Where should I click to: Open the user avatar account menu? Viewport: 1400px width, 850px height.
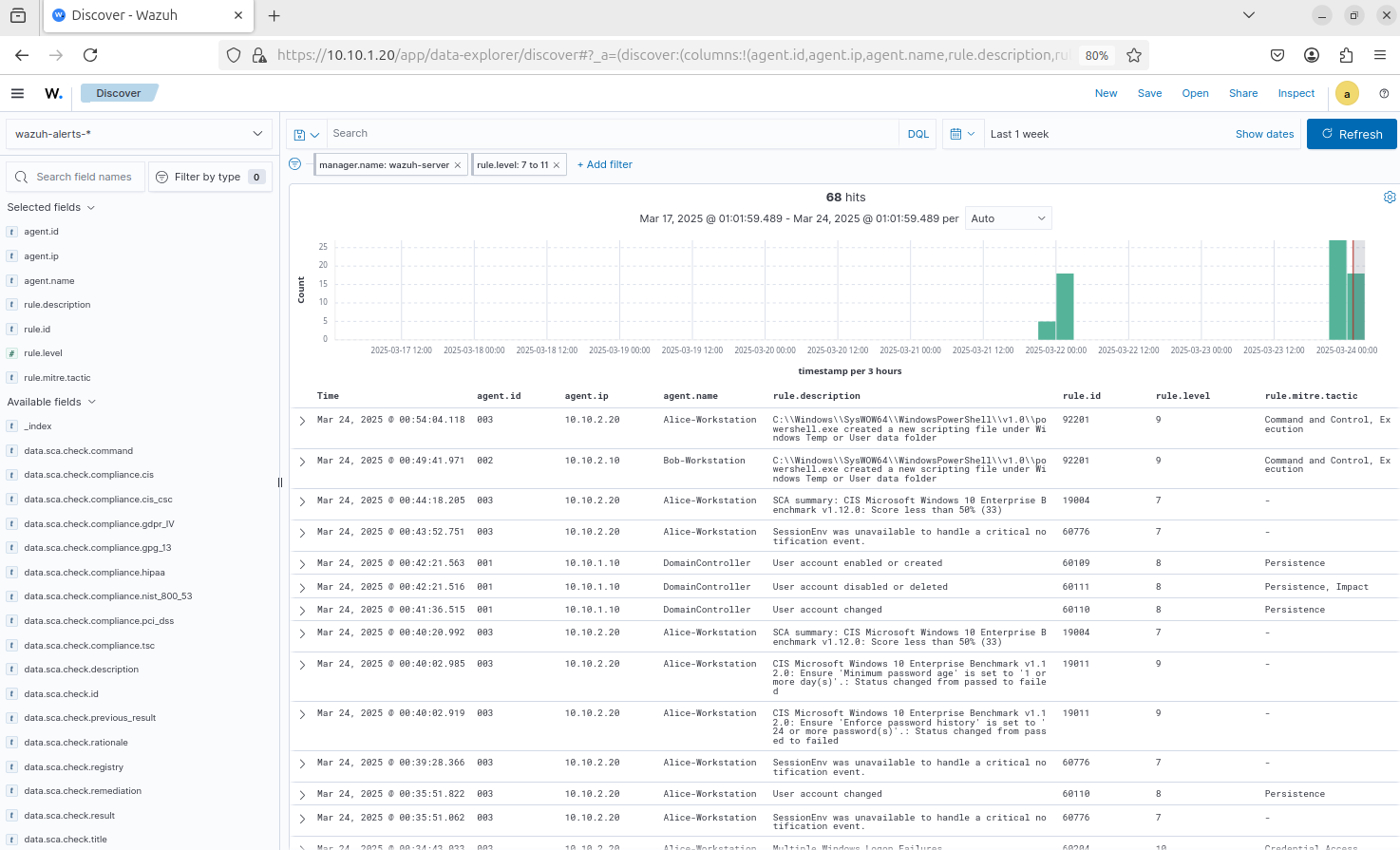pos(1347,93)
